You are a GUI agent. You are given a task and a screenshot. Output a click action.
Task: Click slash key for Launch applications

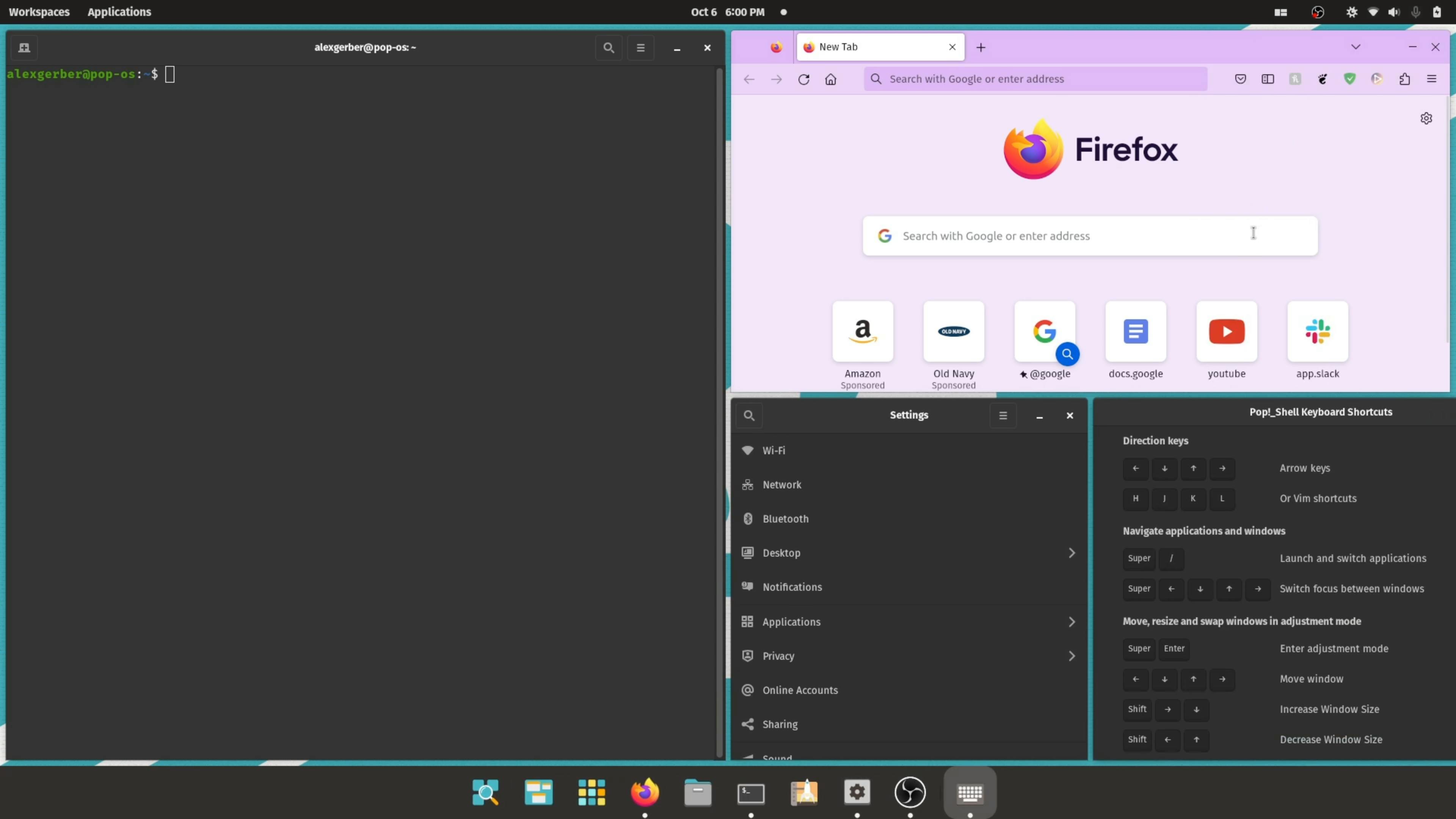pyautogui.click(x=1171, y=559)
